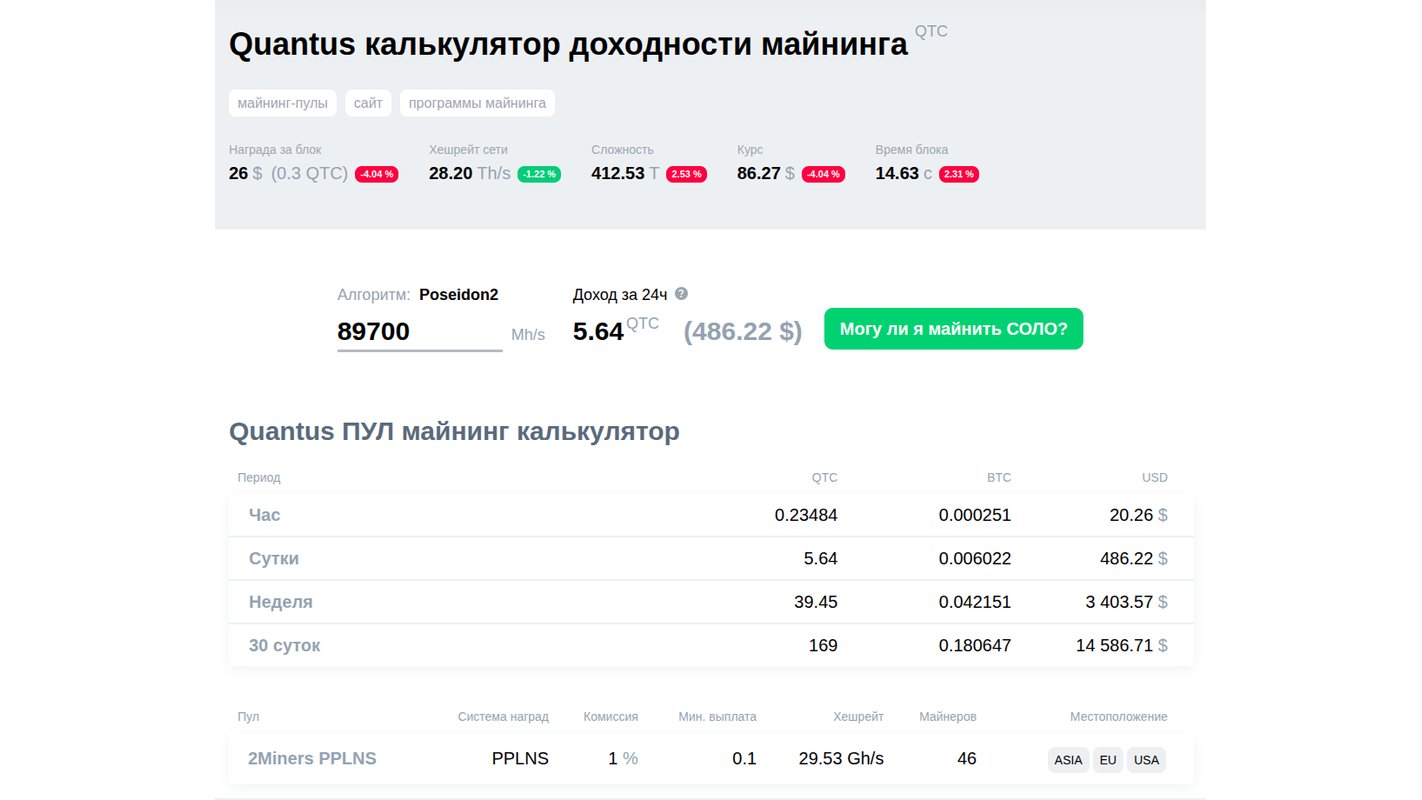Click the help icon next to Доход за 24ч
1422x800 pixels.
(x=682, y=294)
